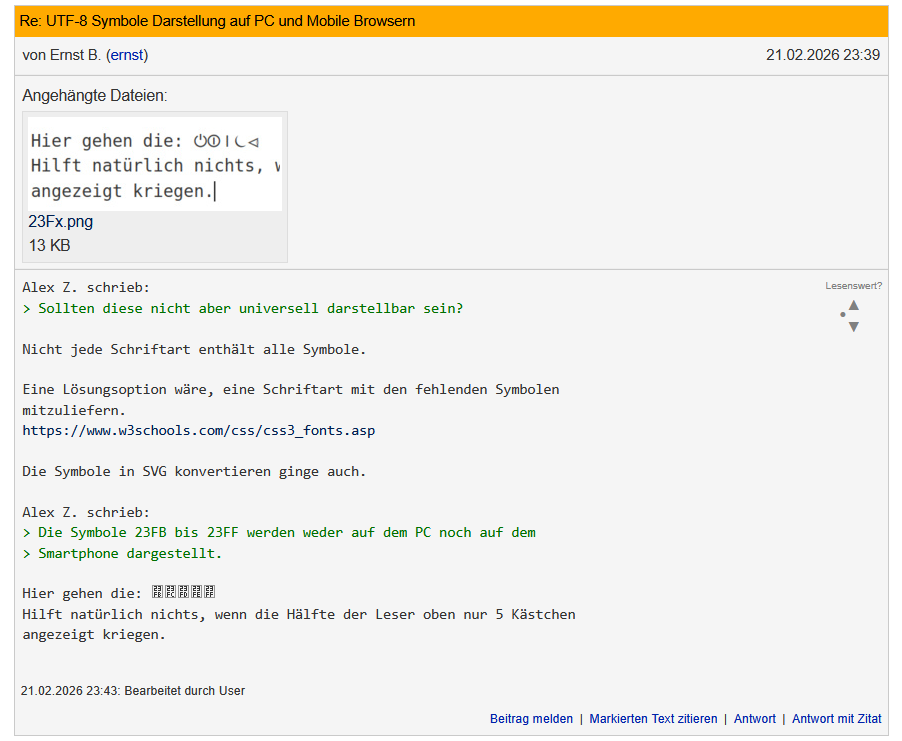The width and height of the screenshot is (902, 741).
Task: Open the user profile link 'ernst'
Action: (x=127, y=55)
